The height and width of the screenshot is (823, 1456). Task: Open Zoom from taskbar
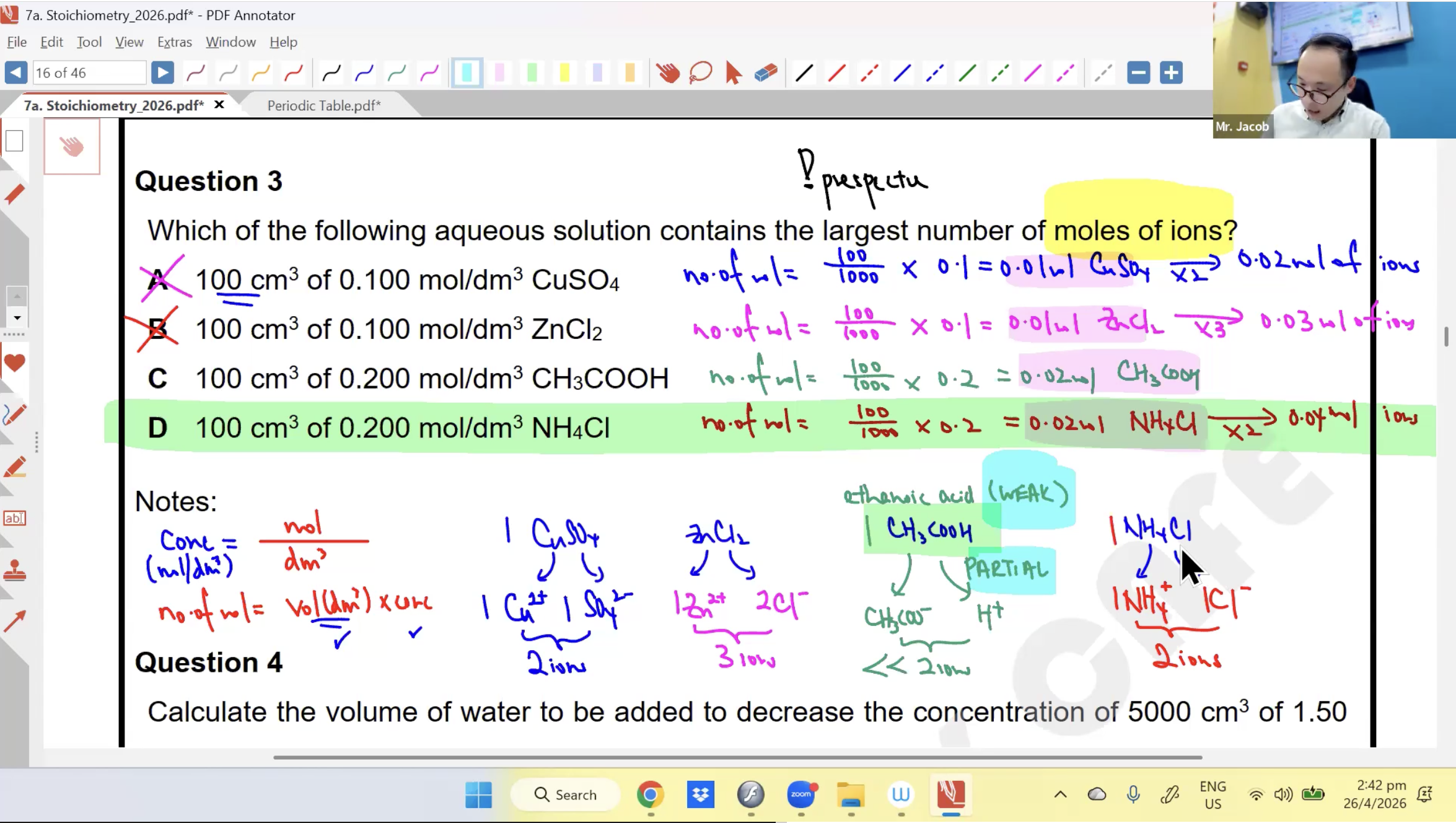(x=801, y=794)
